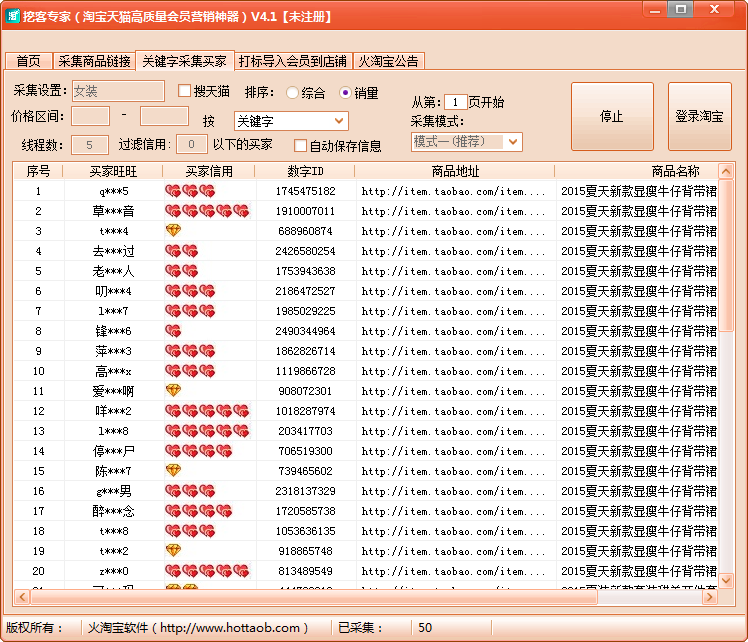Click diamond credit icon for 陈***7
The width and height of the screenshot is (748, 642).
(173, 471)
